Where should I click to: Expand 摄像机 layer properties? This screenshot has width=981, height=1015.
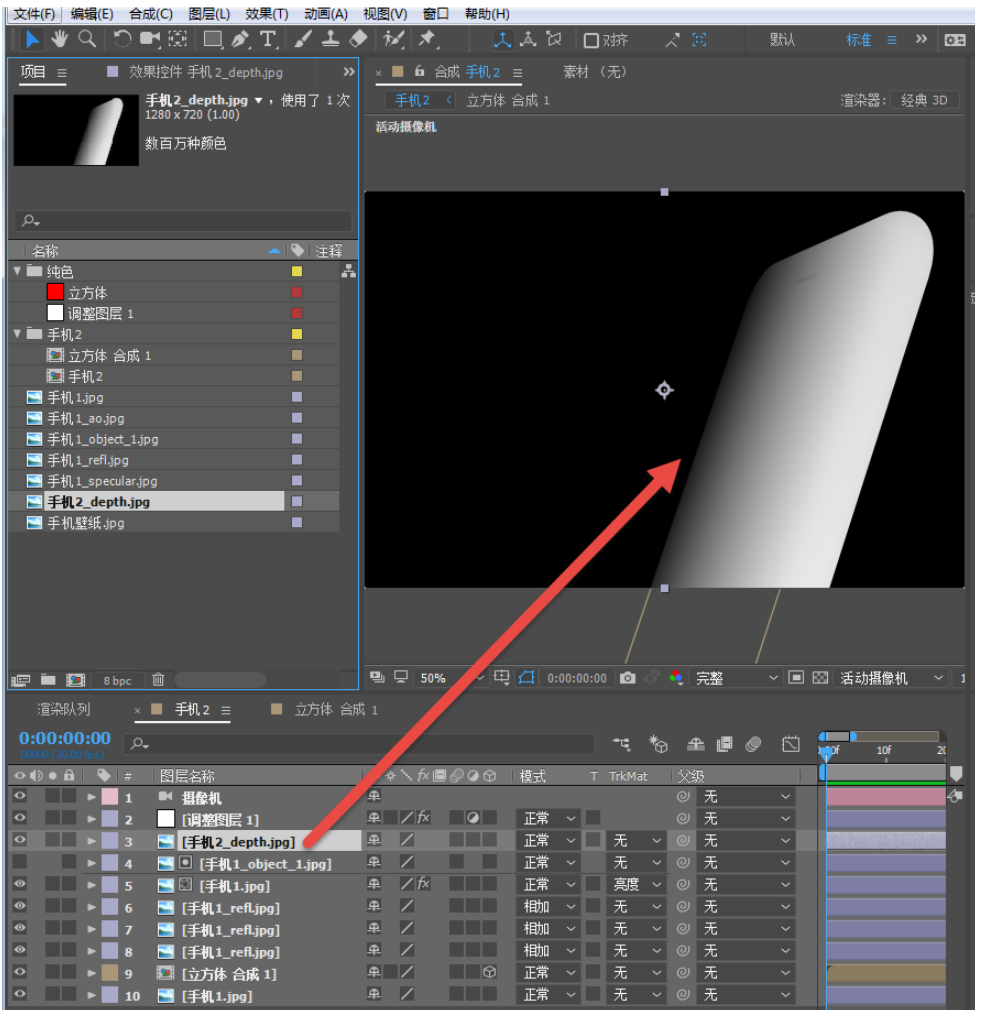tap(91, 798)
